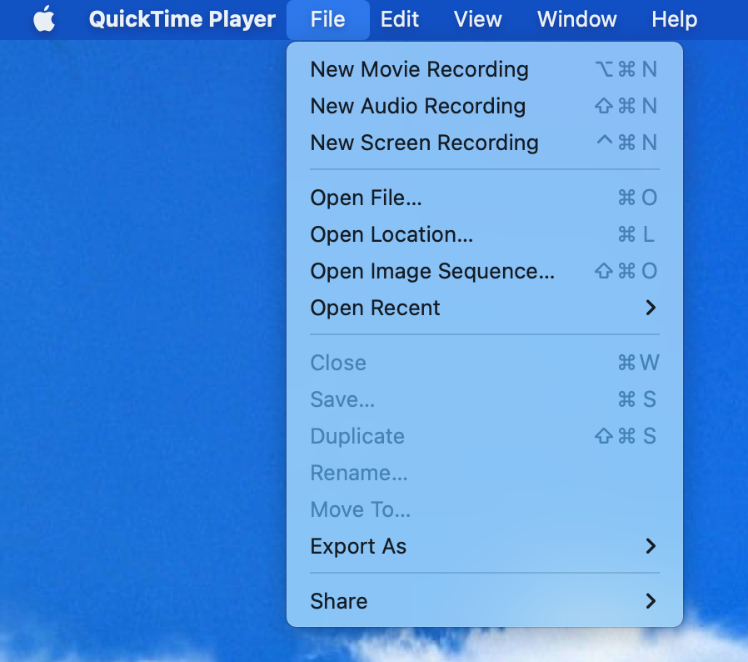
Task: Select Open Location…
Action: [484, 234]
